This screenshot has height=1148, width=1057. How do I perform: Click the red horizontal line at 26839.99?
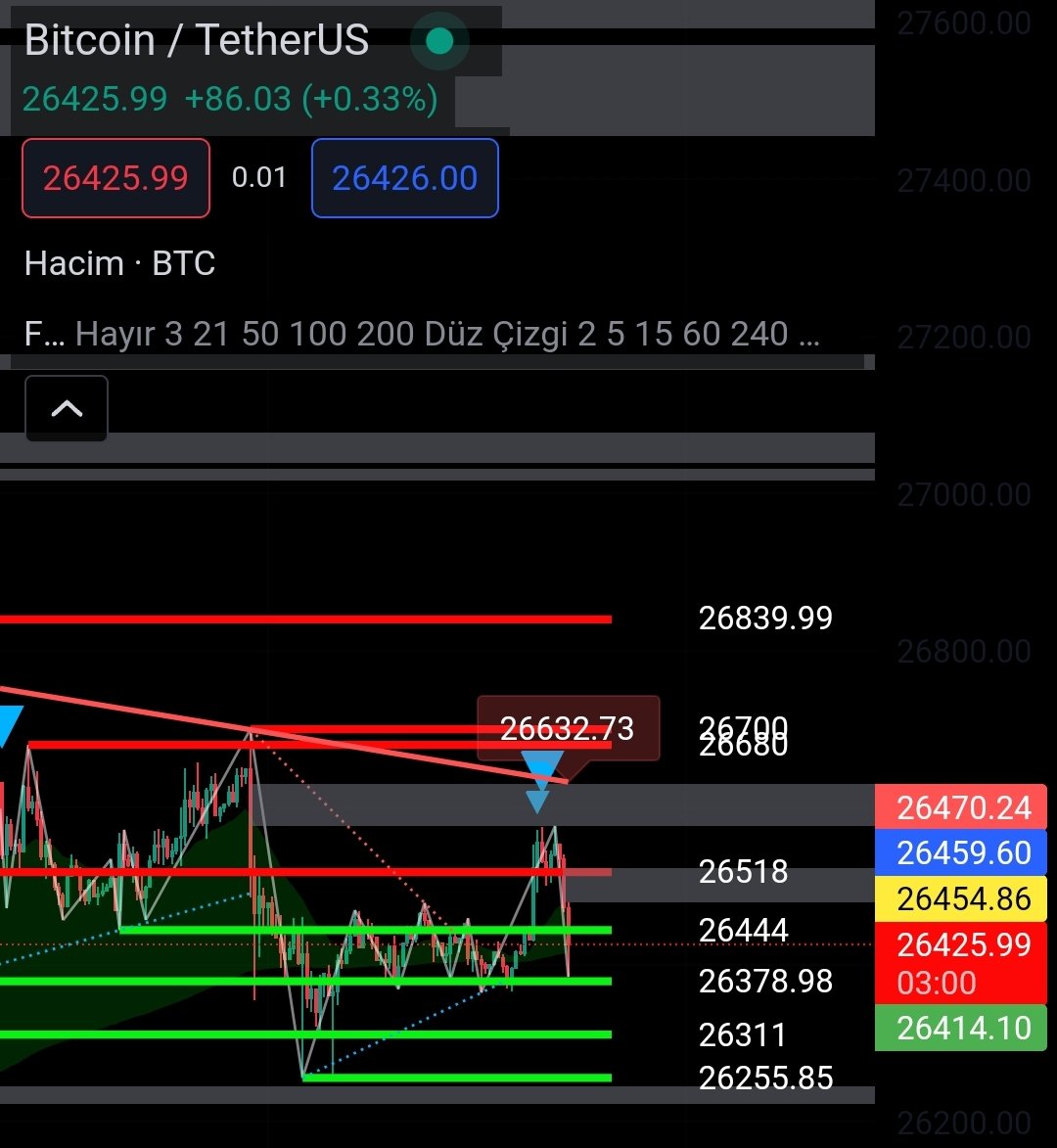click(x=306, y=620)
